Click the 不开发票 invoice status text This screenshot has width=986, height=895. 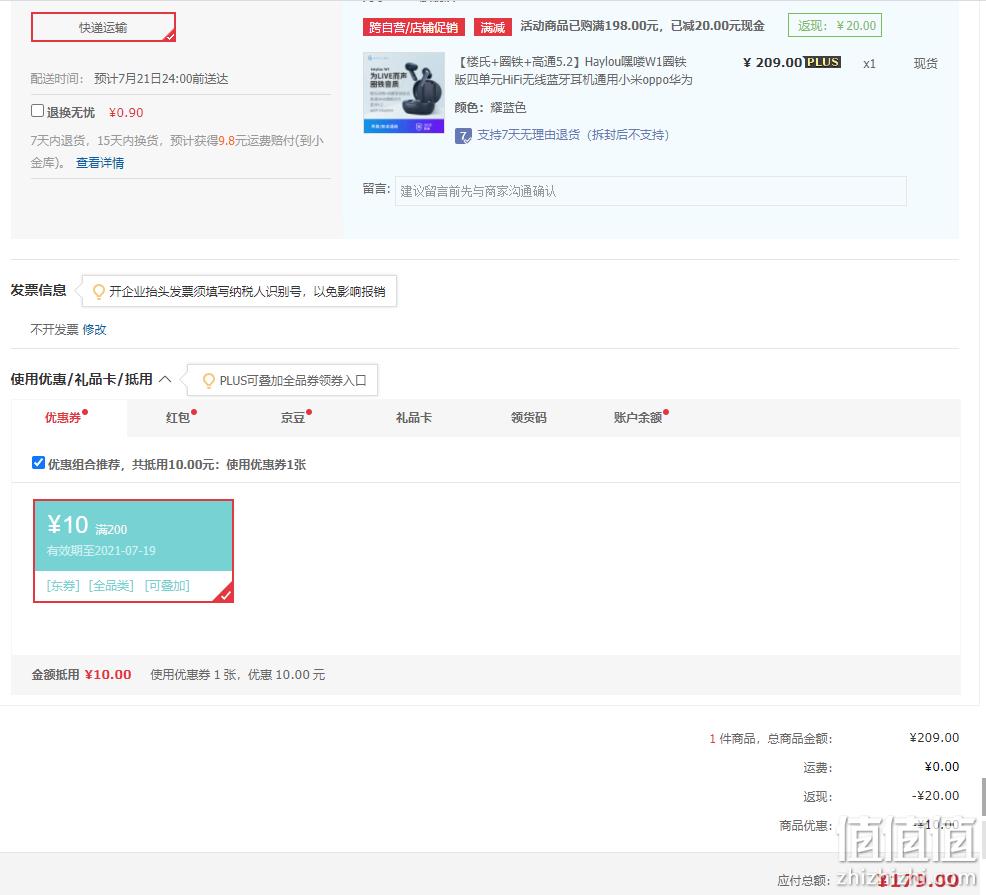[x=55, y=330]
